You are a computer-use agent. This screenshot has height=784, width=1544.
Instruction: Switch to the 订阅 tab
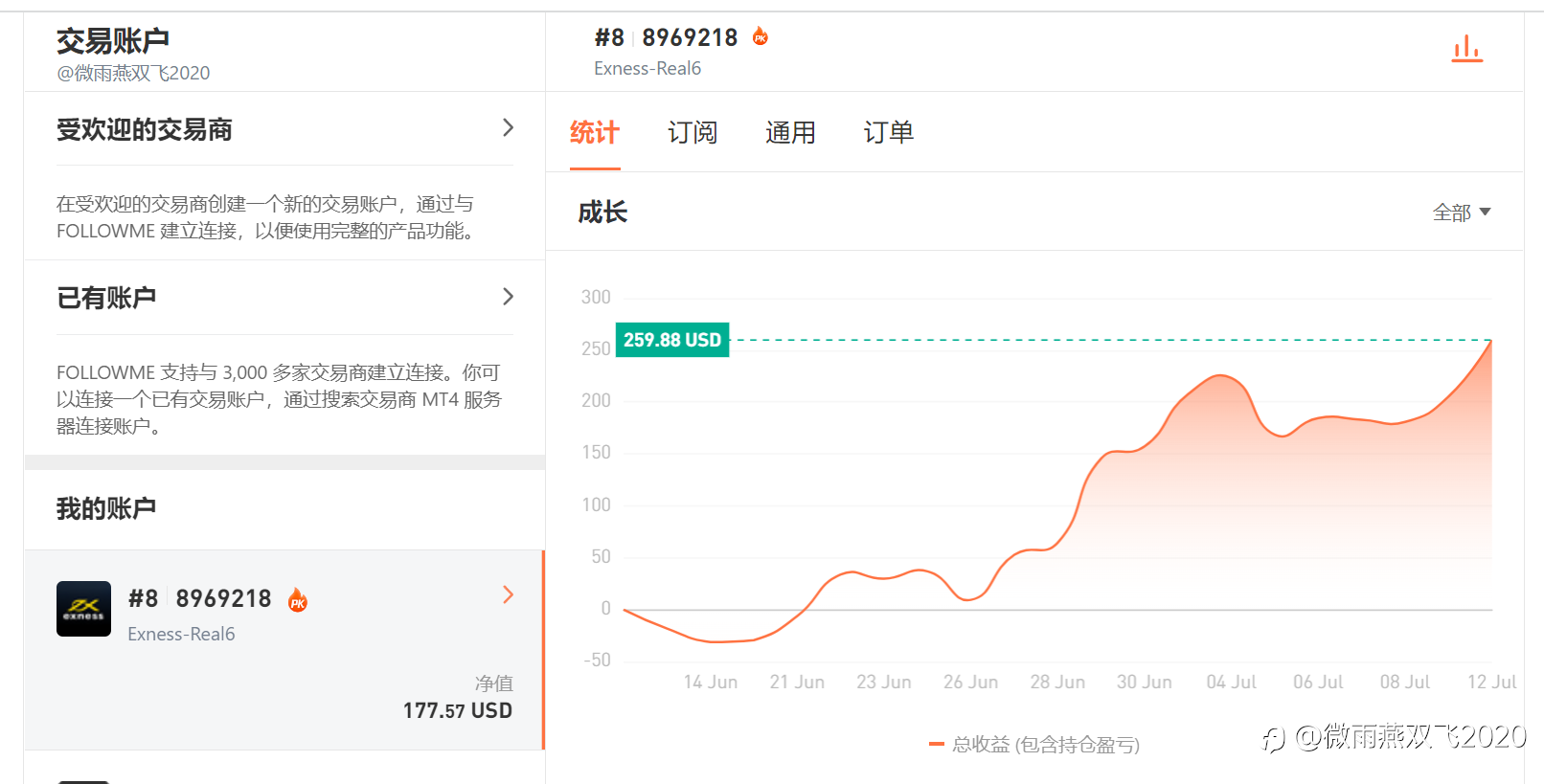pyautogui.click(x=693, y=133)
